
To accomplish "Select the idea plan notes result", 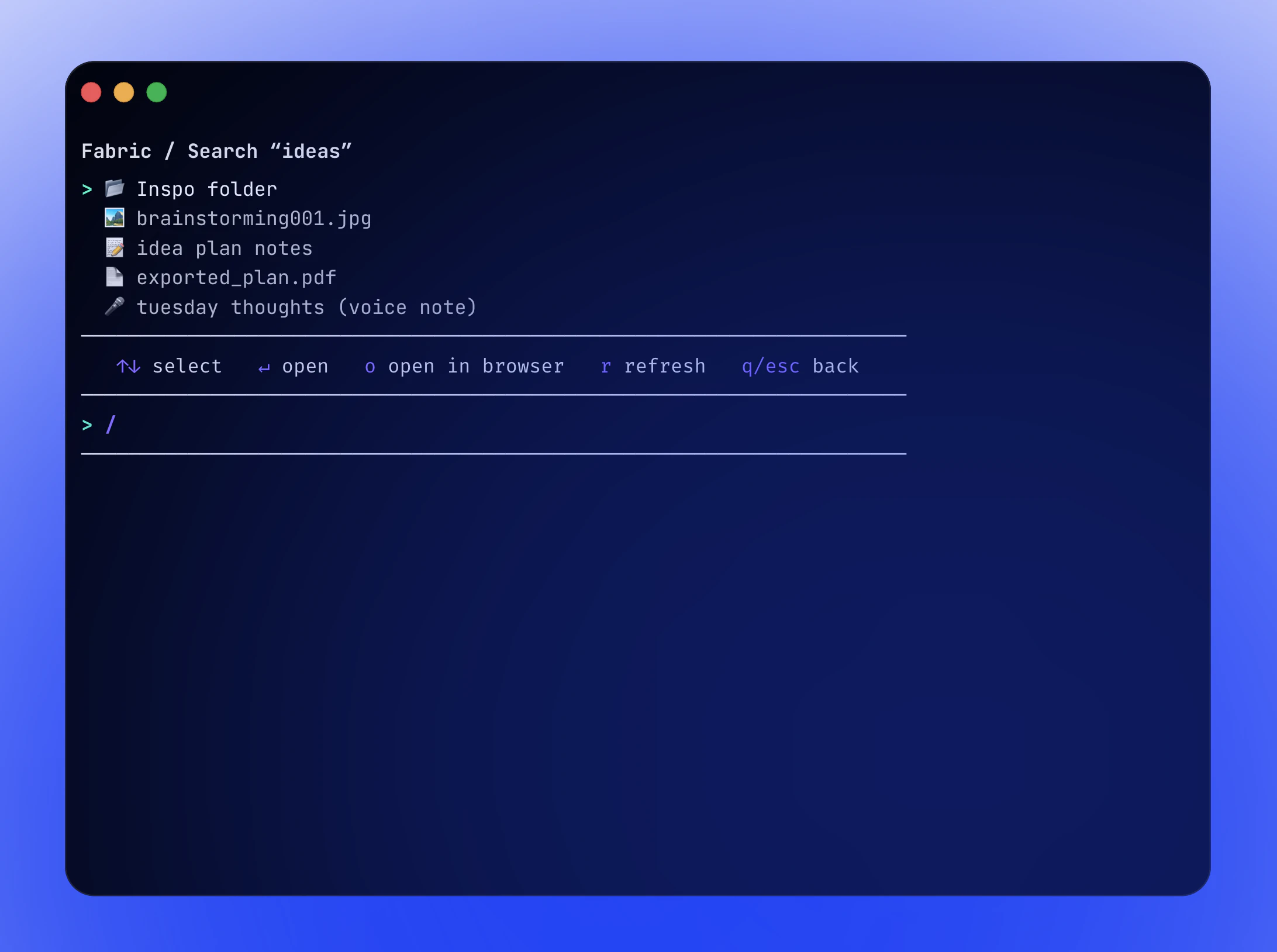I will pyautogui.click(x=225, y=248).
